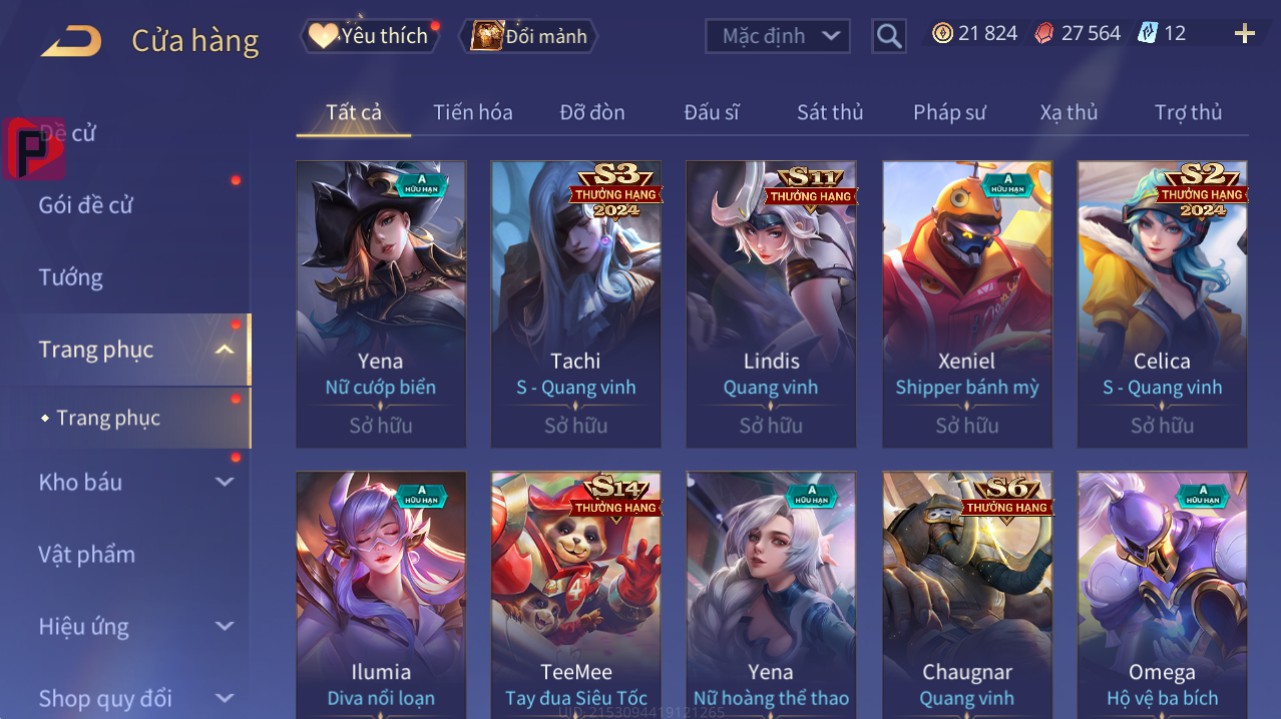This screenshot has height=719, width=1281.
Task: Open the Mặc định sort dropdown
Action: (x=778, y=36)
